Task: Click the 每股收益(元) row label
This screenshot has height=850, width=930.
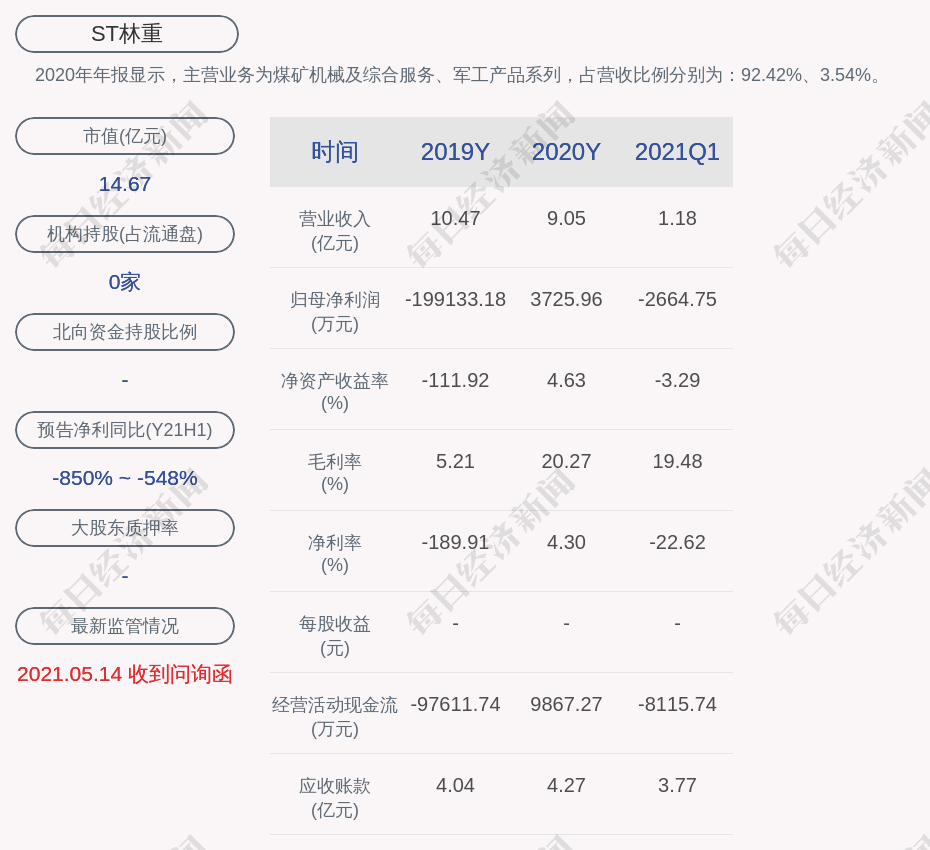Action: (335, 636)
